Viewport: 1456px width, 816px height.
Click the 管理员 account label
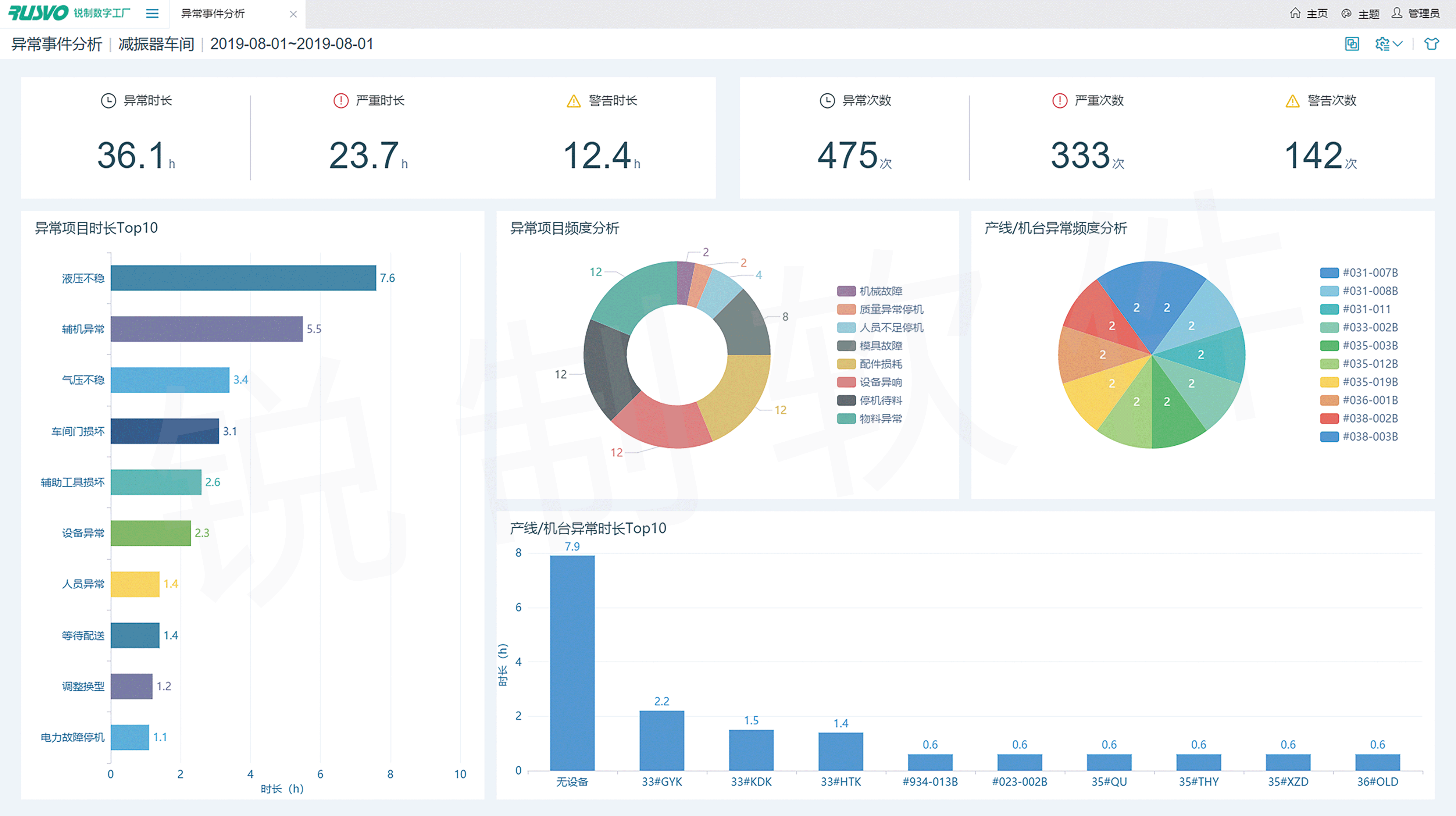(x=1424, y=14)
